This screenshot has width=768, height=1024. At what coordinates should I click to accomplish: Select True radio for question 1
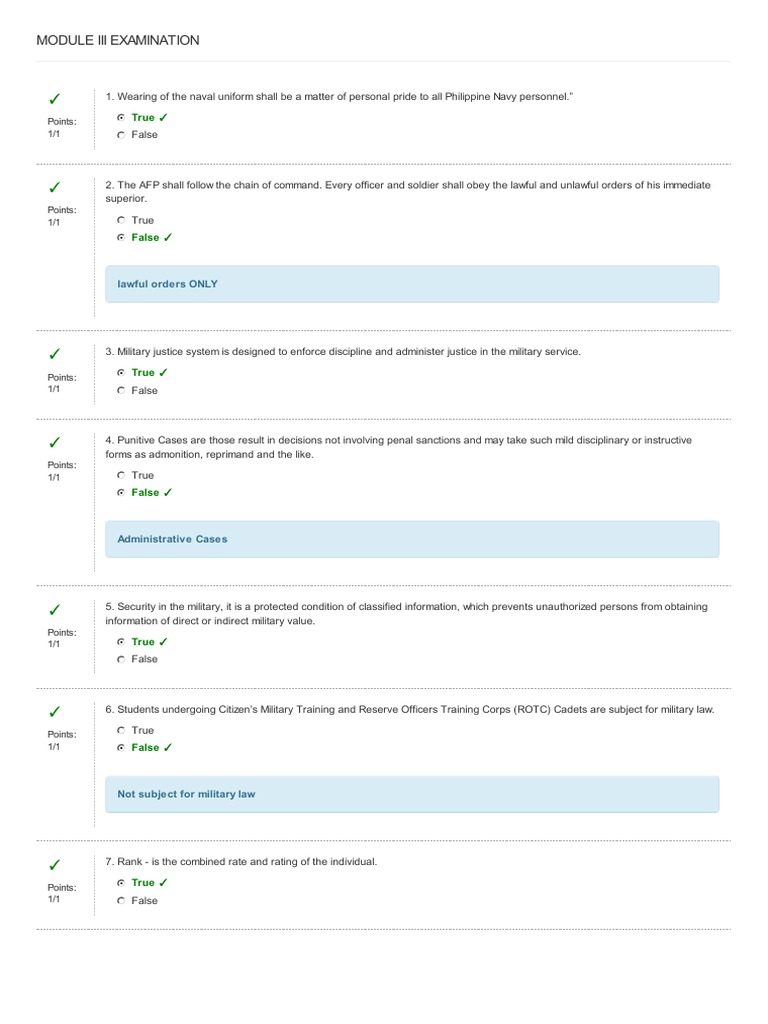tap(121, 118)
